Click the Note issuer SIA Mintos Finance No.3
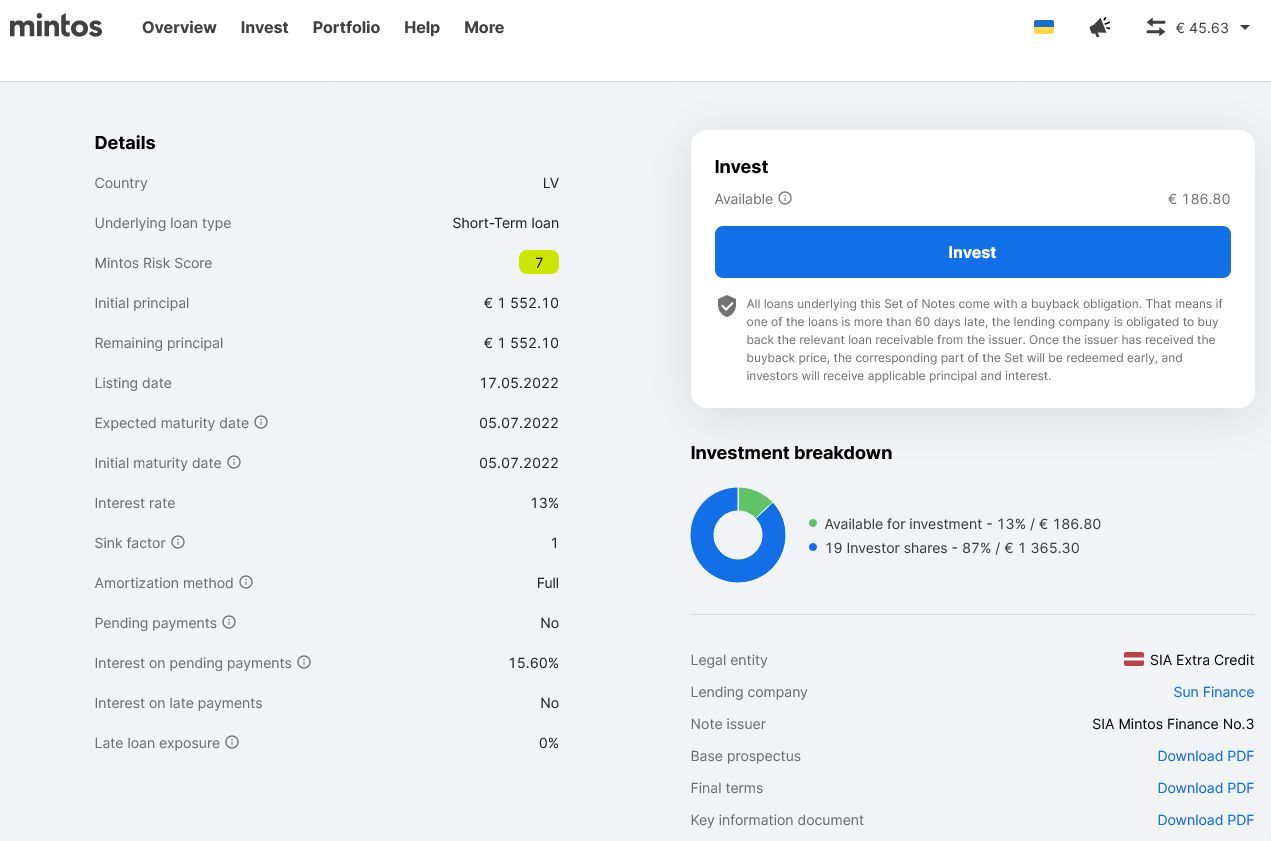Screen dimensions: 1271x841 click(x=1173, y=724)
